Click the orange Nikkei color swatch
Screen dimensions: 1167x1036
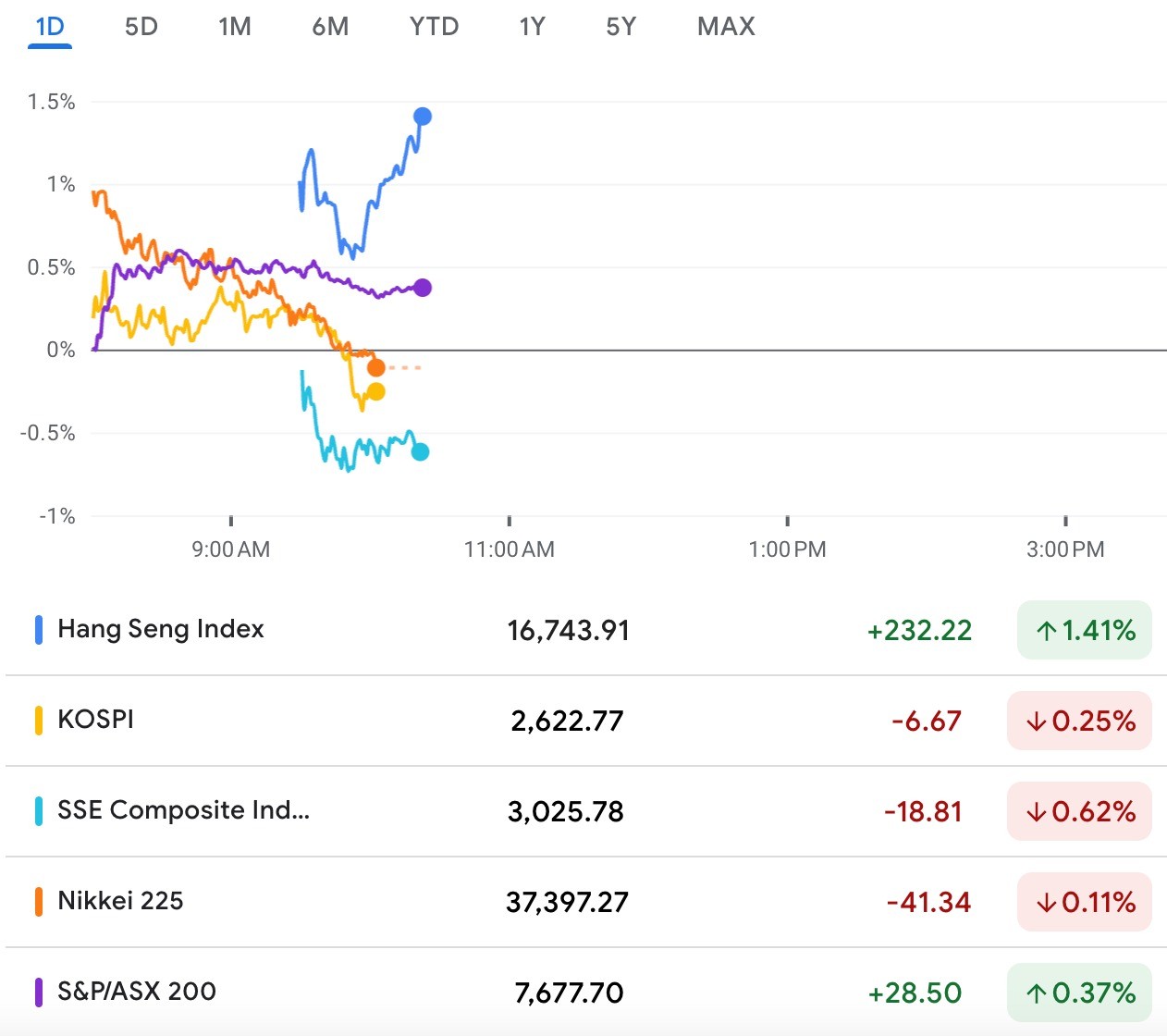tap(39, 901)
